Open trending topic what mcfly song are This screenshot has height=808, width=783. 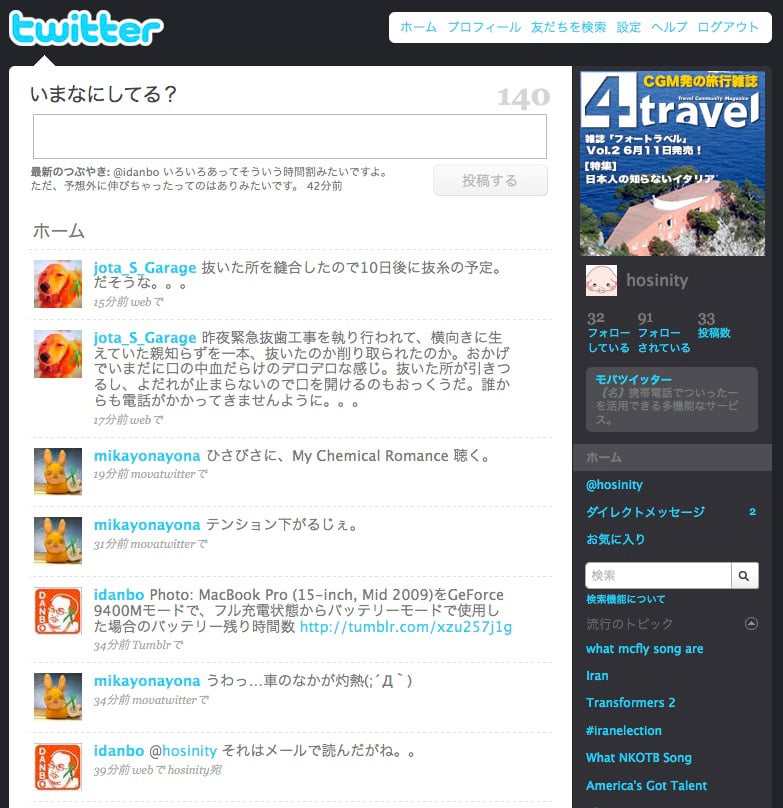pos(644,649)
